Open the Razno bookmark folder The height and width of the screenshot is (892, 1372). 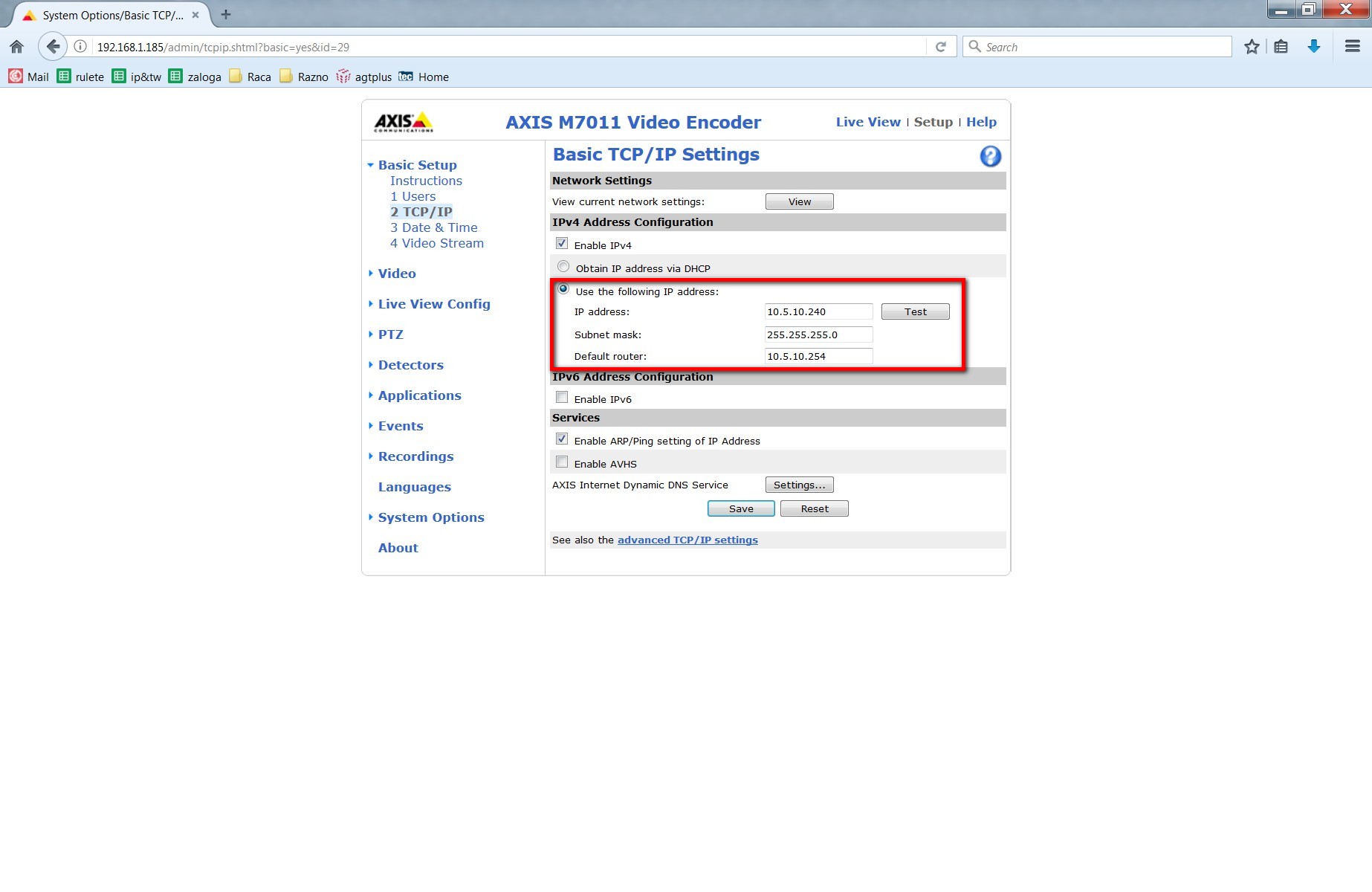(x=303, y=77)
